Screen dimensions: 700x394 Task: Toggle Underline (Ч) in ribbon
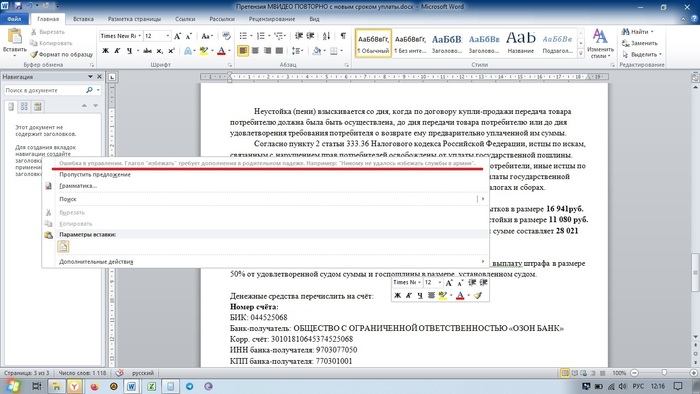[x=129, y=51]
